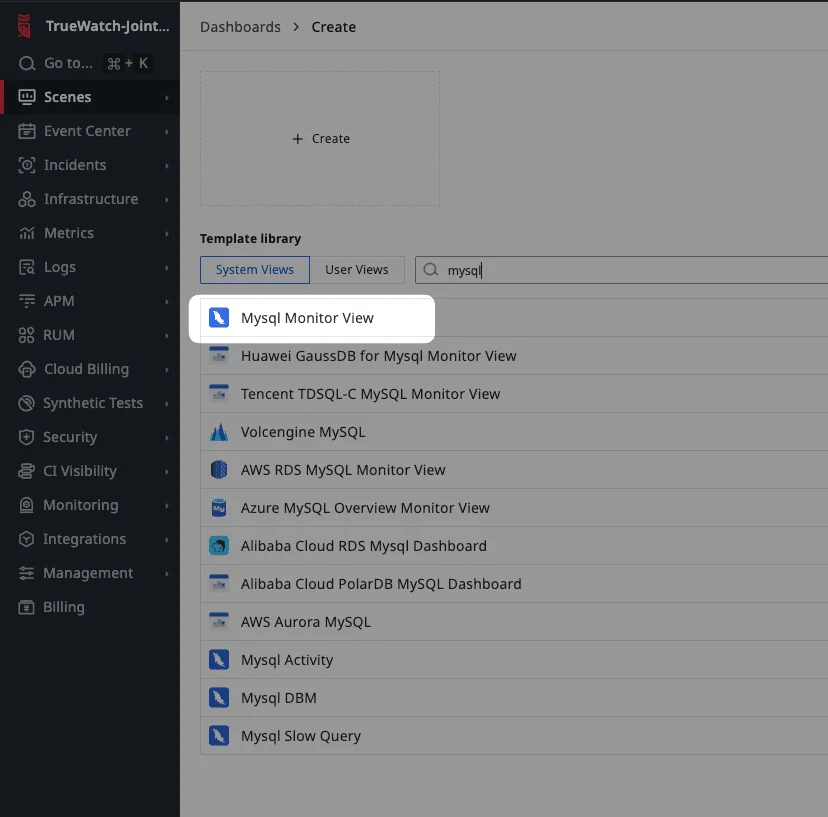
Task: Click the AWS RDS MySQL database icon
Action: click(219, 469)
